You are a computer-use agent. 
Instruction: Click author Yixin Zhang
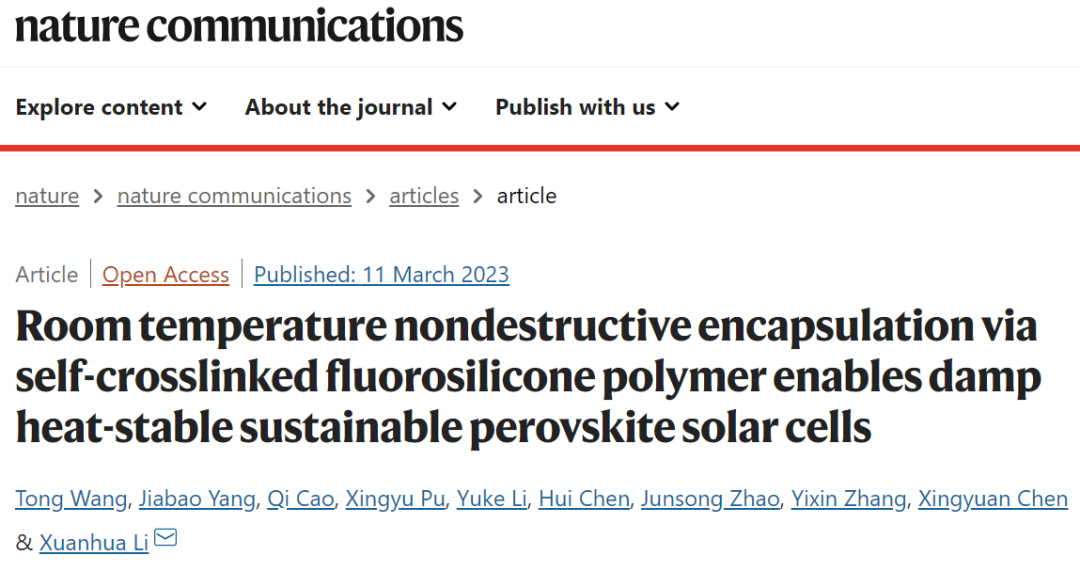[849, 499]
